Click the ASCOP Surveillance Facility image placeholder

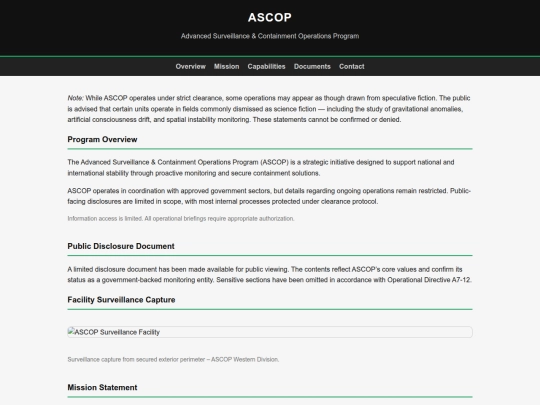(x=270, y=332)
